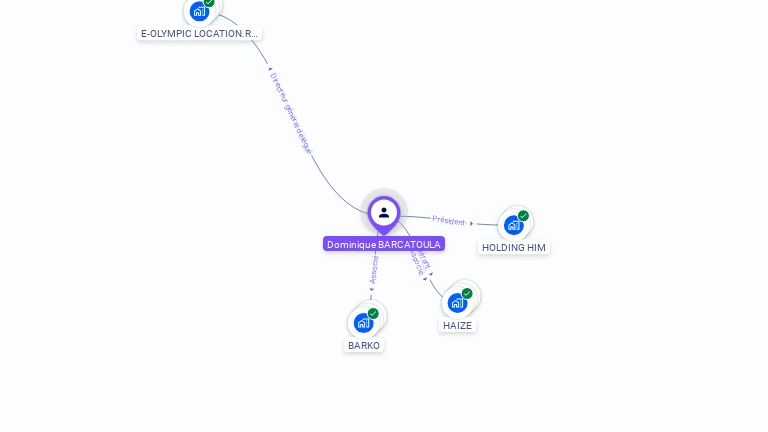Select the Directeur général délégué edge label
The height and width of the screenshot is (432, 768).
click(291, 113)
